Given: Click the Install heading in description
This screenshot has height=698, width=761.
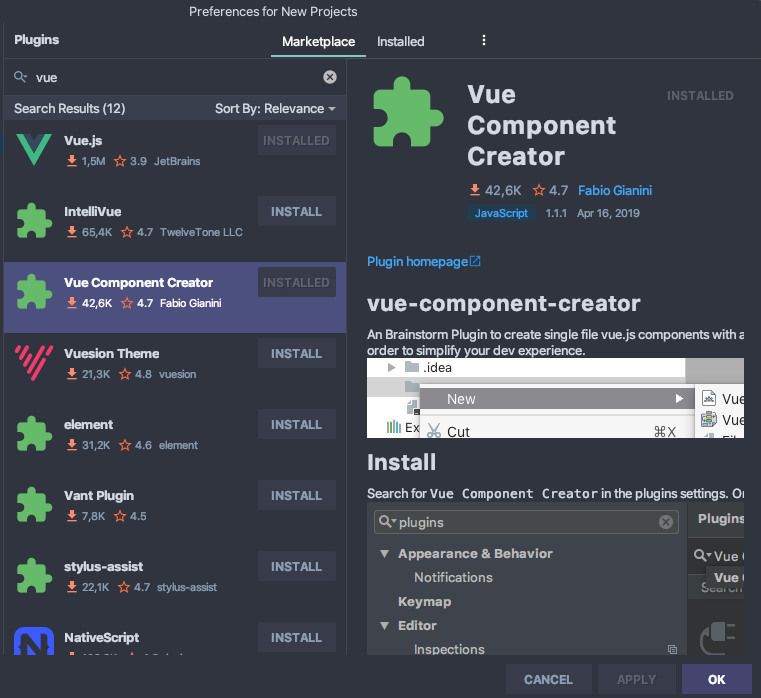Looking at the screenshot, I should click(x=401, y=462).
